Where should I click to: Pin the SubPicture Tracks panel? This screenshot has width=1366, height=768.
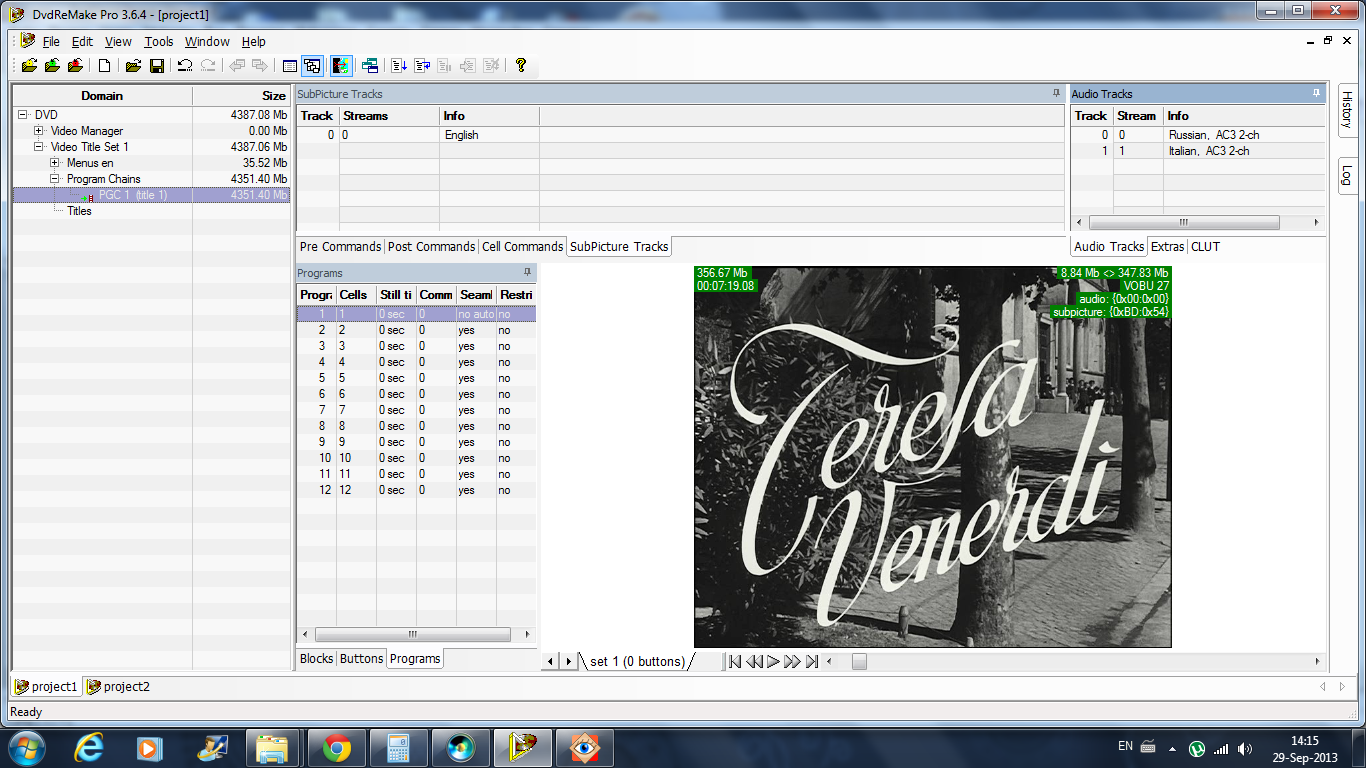tap(1056, 93)
